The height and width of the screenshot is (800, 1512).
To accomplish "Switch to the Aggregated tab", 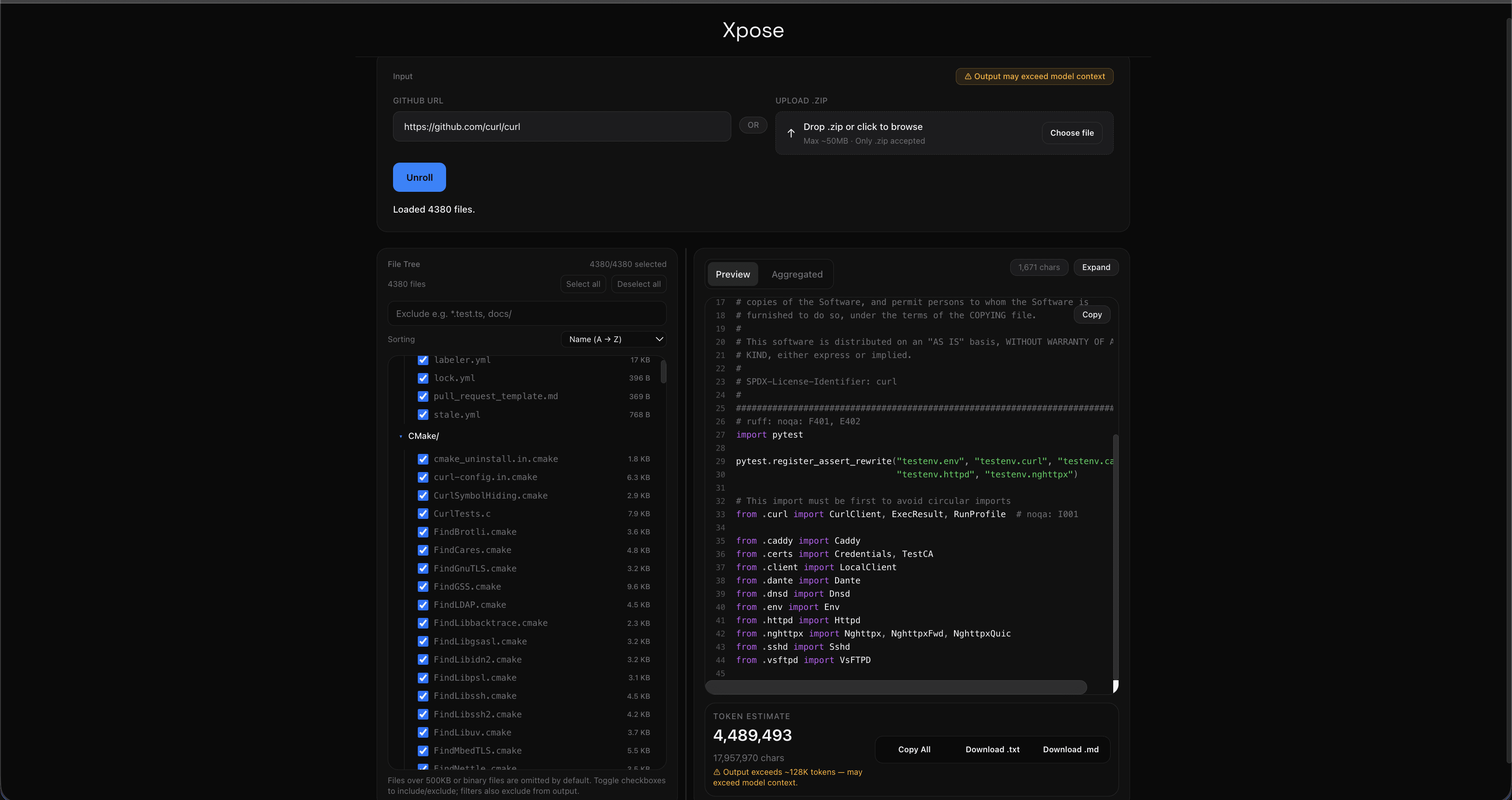I will pyautogui.click(x=797, y=274).
